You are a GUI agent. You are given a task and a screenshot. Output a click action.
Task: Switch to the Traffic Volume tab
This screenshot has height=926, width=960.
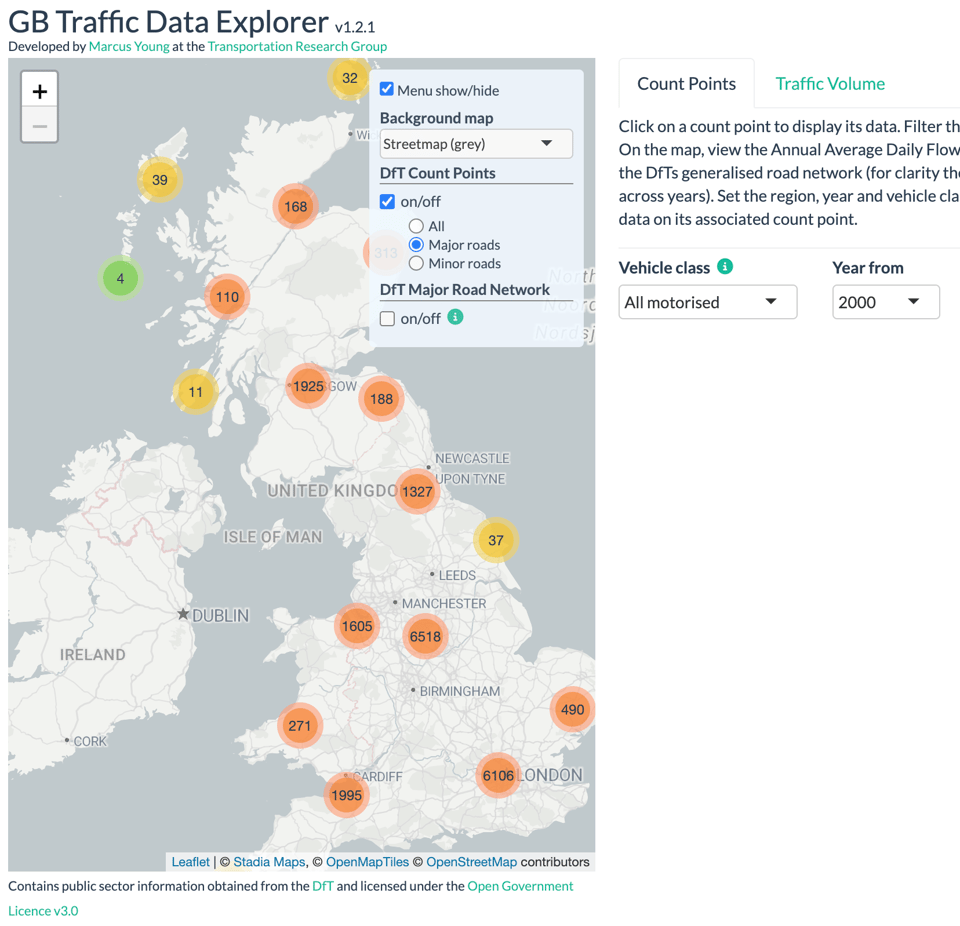coord(830,84)
